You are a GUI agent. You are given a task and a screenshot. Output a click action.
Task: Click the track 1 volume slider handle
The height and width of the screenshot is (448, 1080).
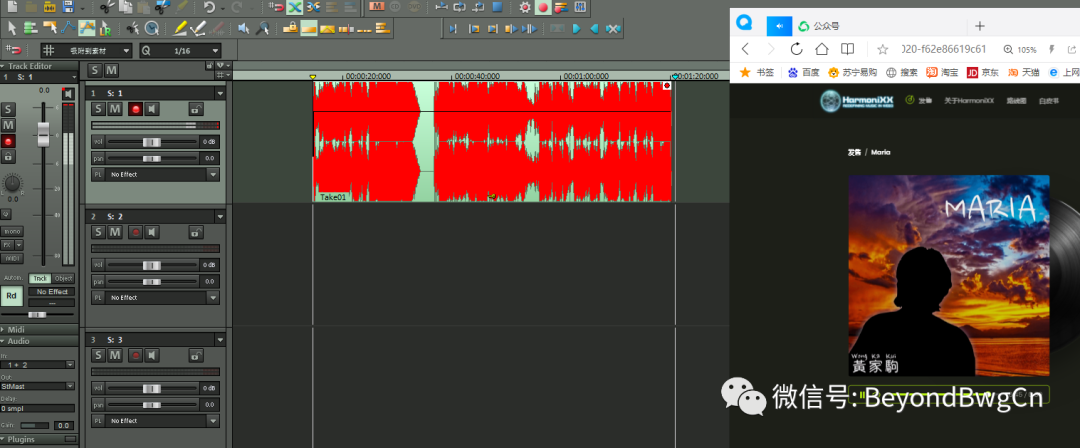pos(152,141)
